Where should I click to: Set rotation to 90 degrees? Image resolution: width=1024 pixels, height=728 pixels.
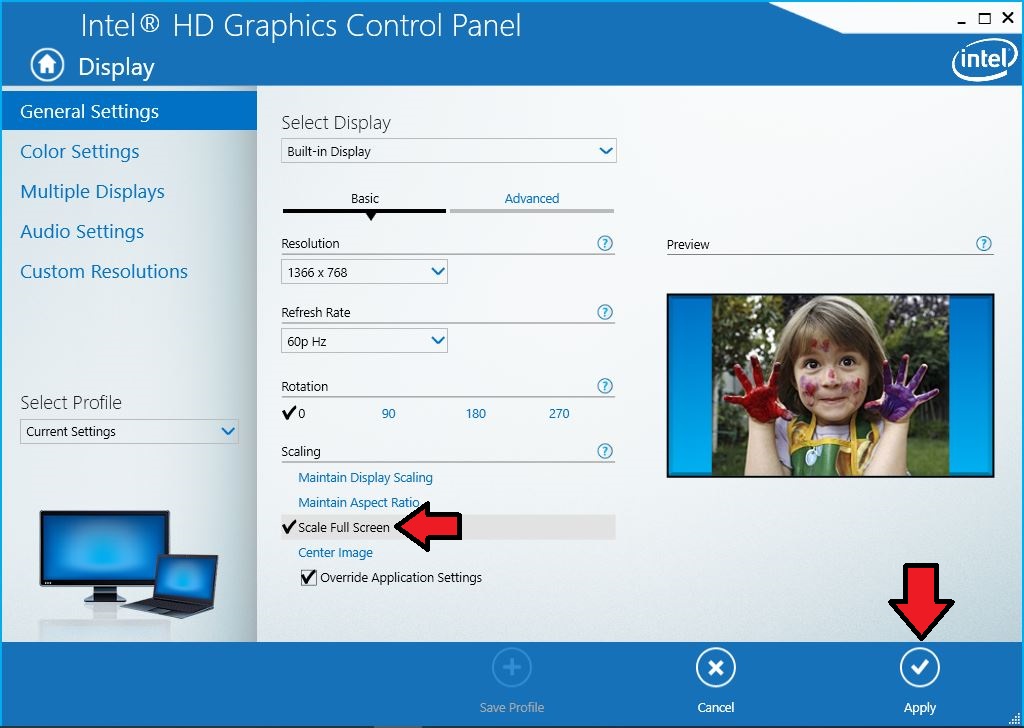[389, 413]
